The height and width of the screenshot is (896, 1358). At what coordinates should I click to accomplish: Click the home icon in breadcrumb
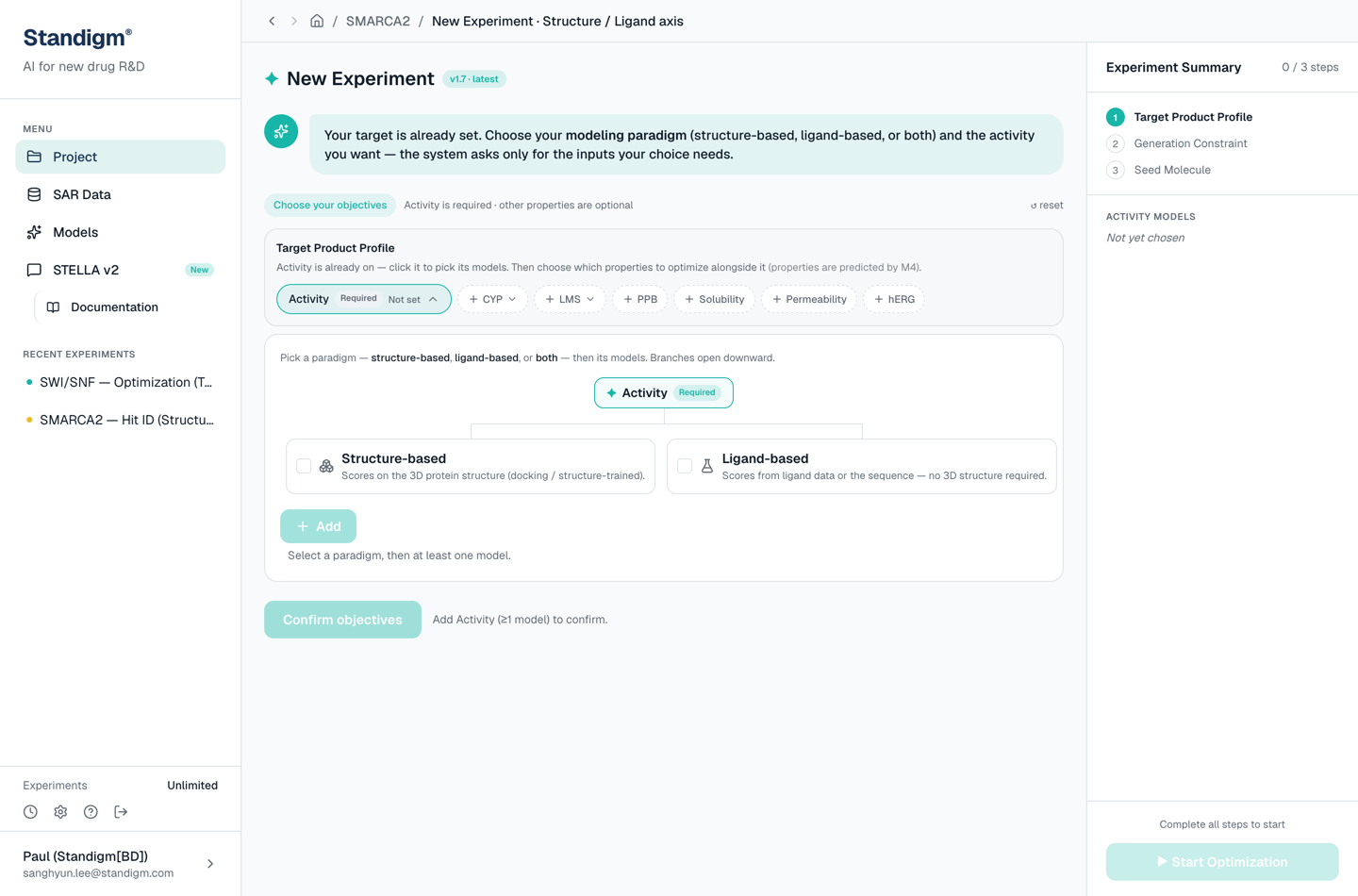(317, 21)
